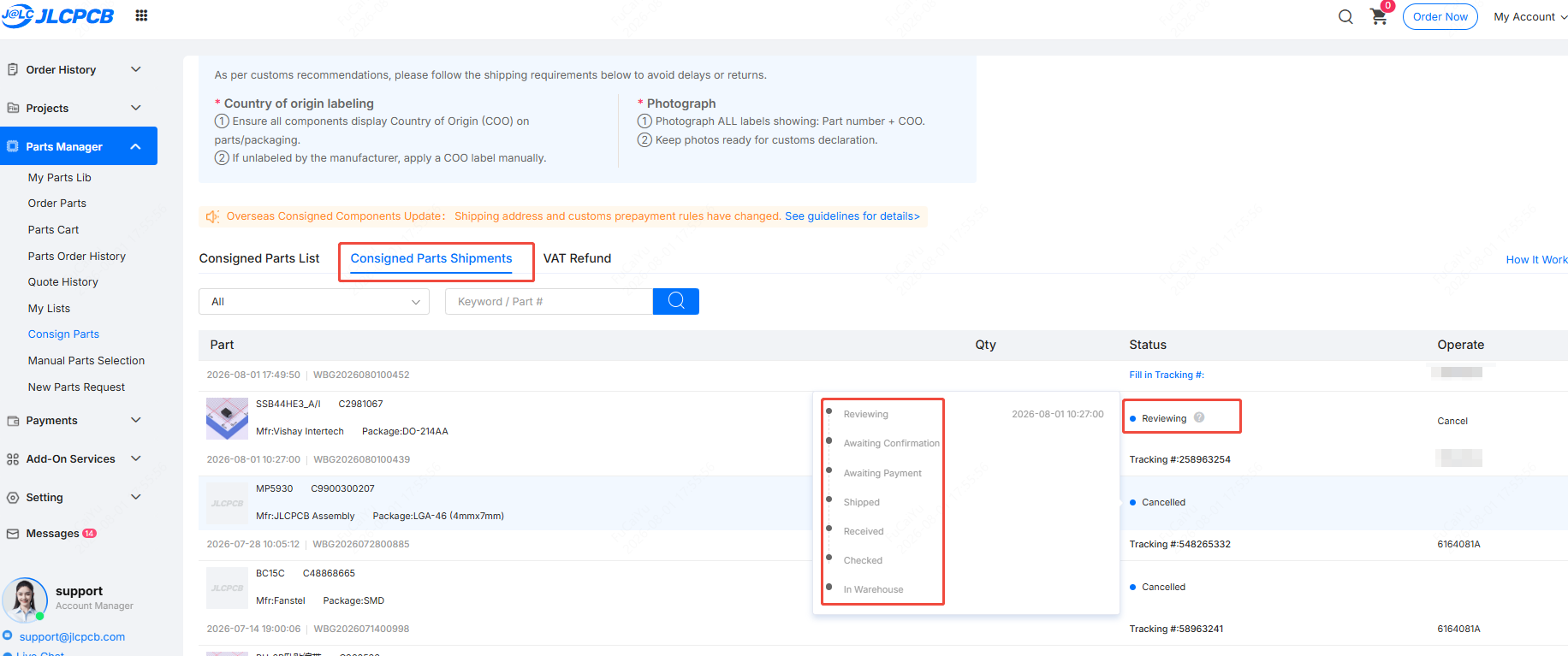Viewport: 1568px width, 656px height.
Task: Open MP5930 part thumbnail
Action: 228,503
